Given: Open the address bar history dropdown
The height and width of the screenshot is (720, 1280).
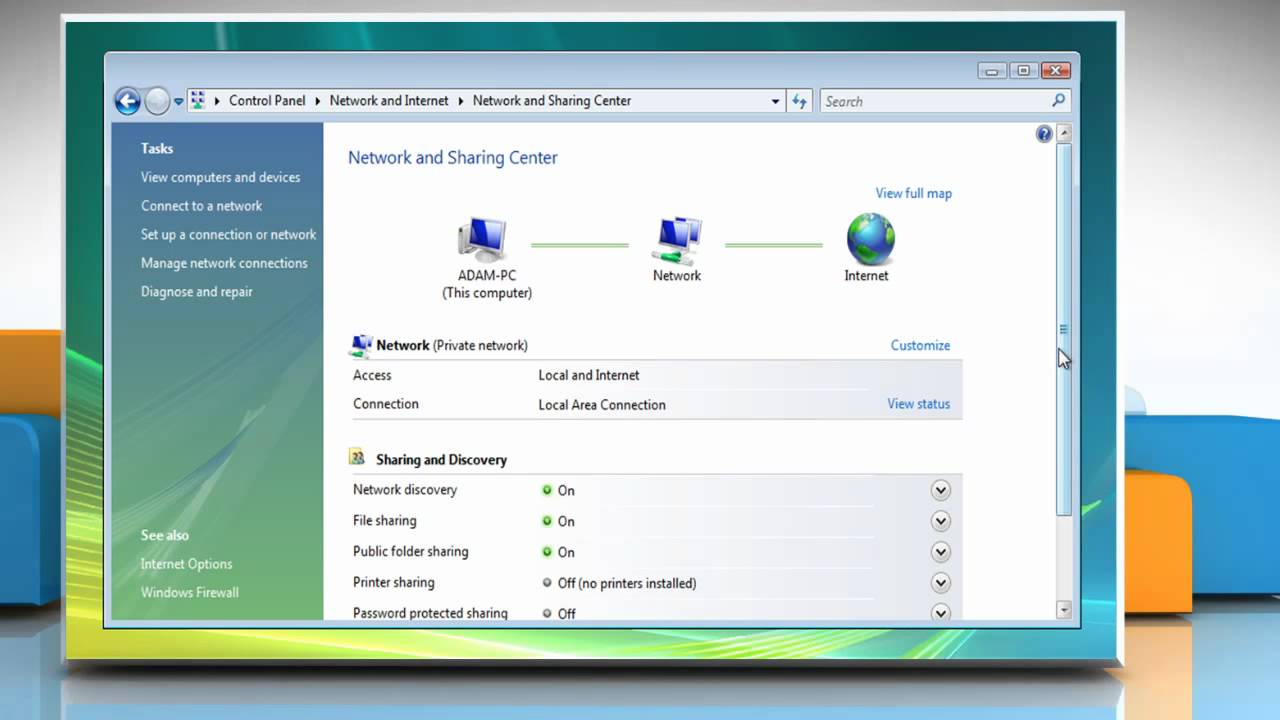Looking at the screenshot, I should coord(775,101).
